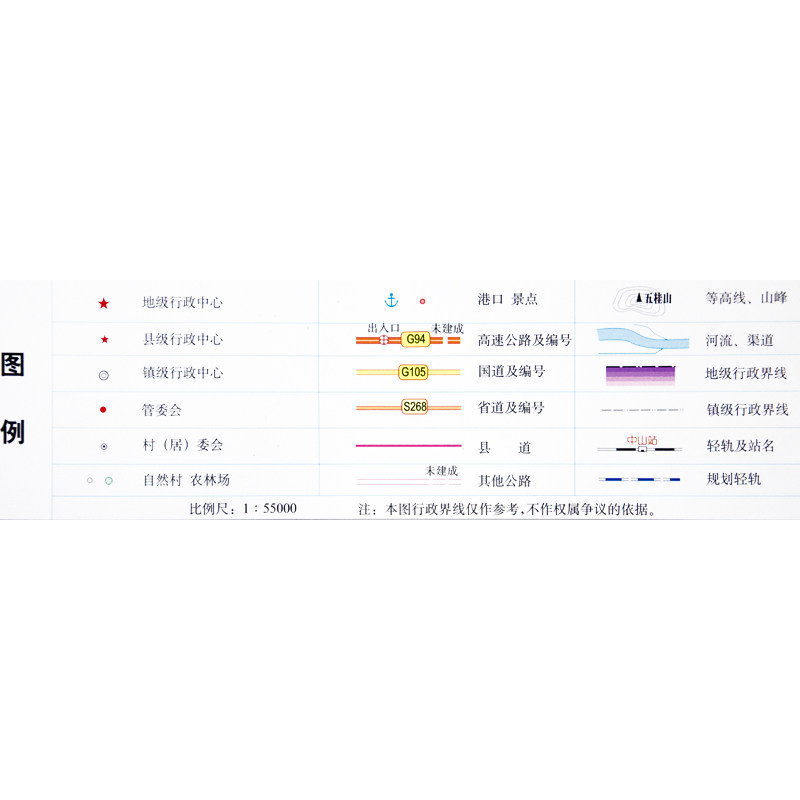Click the 比例尺 1:55000 scale text
The image size is (800, 800).
point(243,509)
